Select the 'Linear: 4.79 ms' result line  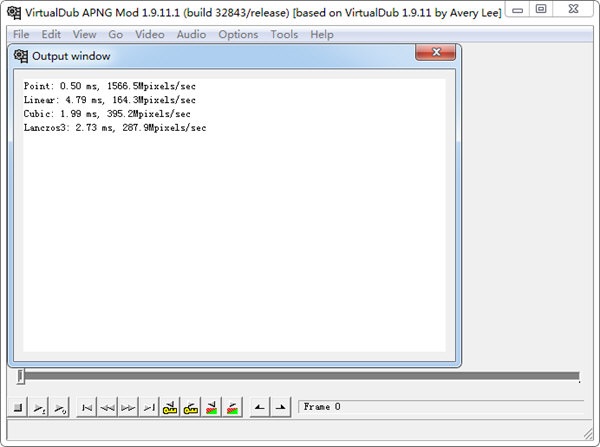click(x=109, y=100)
